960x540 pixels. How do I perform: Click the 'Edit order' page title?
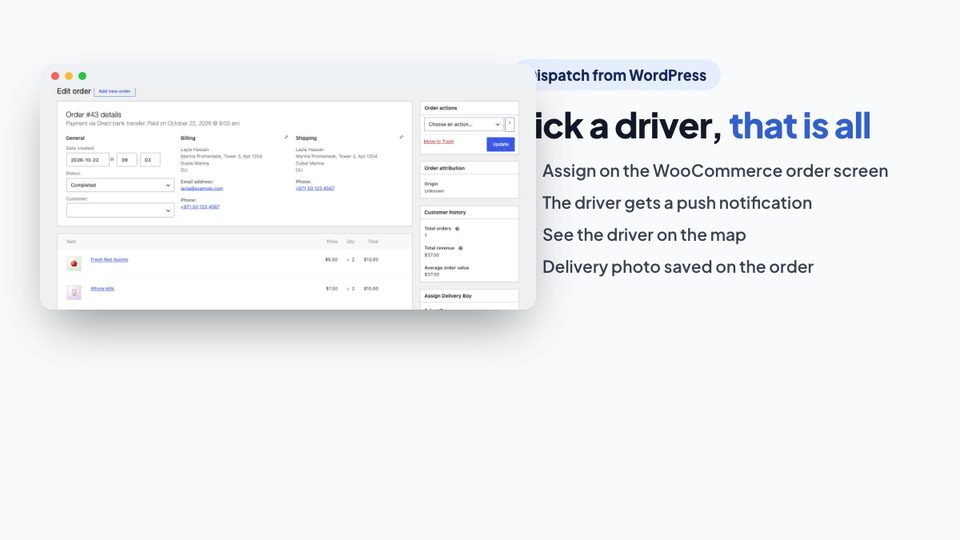click(x=73, y=91)
